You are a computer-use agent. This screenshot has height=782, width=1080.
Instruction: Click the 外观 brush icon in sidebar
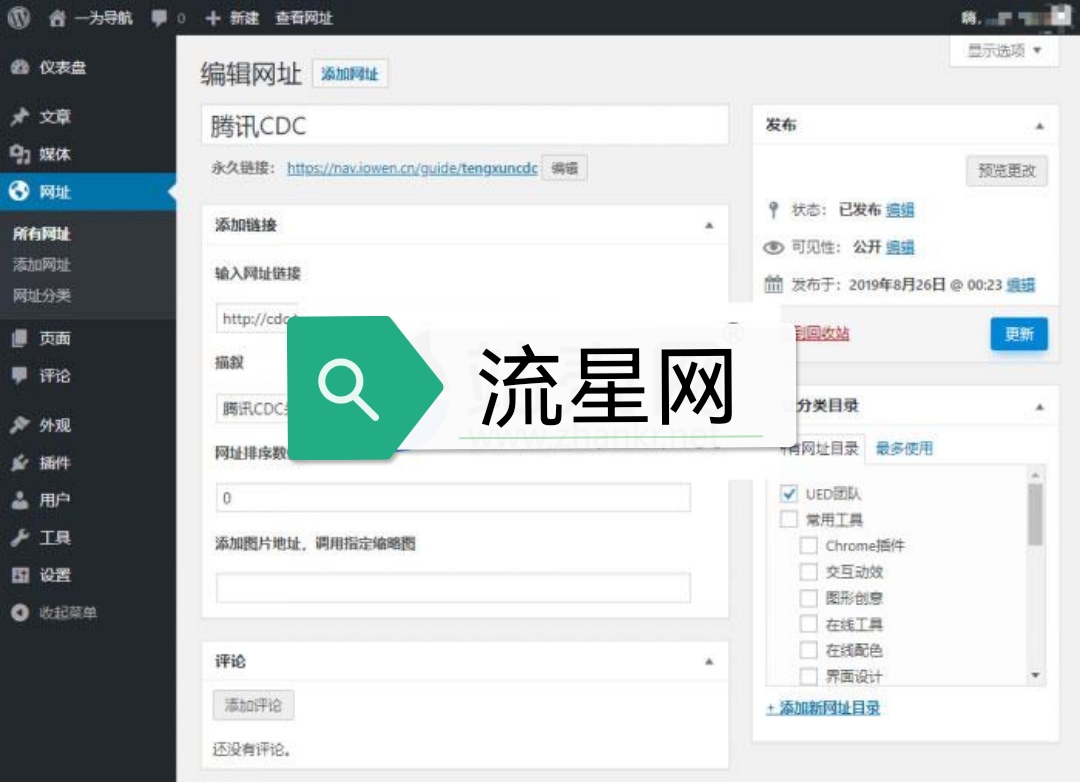(20, 424)
